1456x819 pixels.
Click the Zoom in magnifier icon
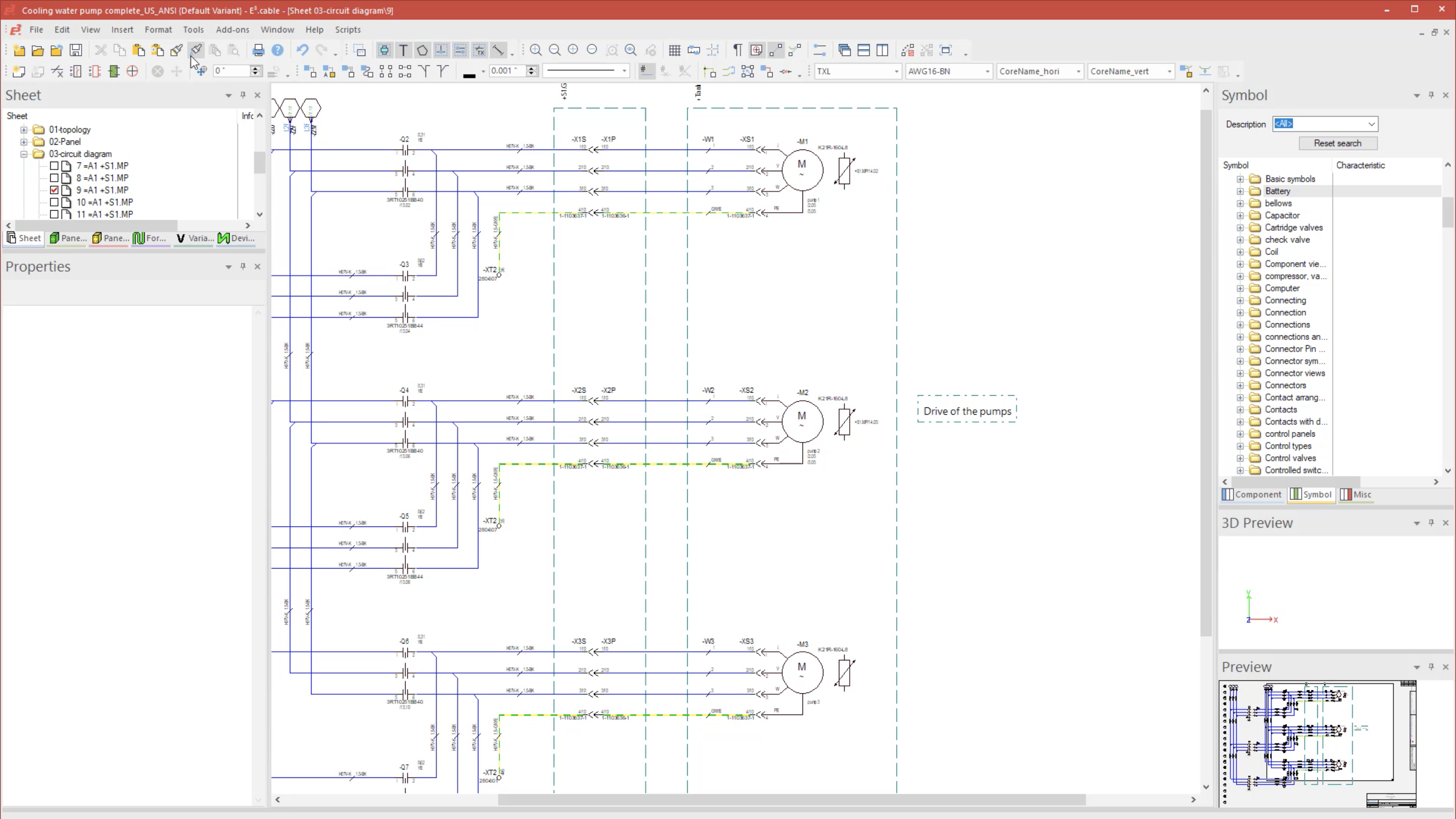536,50
